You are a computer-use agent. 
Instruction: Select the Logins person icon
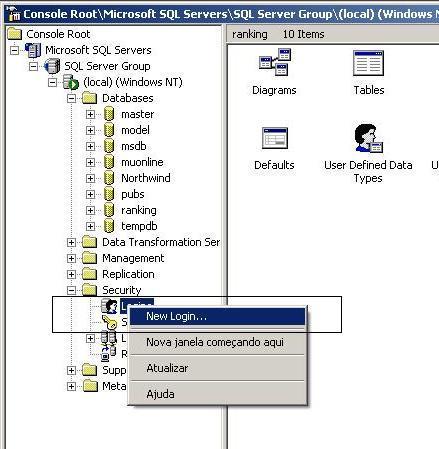click(109, 306)
